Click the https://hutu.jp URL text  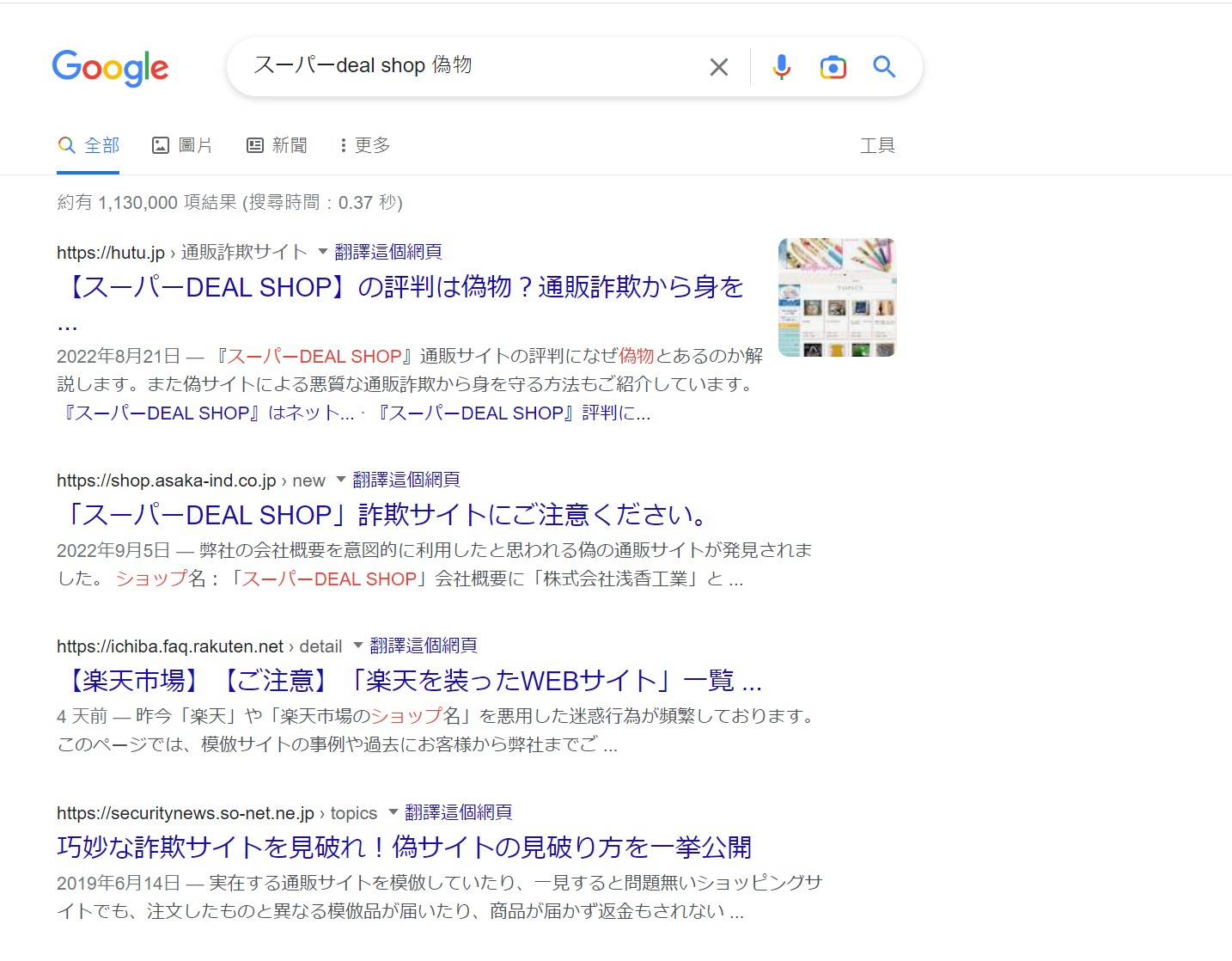point(111,253)
